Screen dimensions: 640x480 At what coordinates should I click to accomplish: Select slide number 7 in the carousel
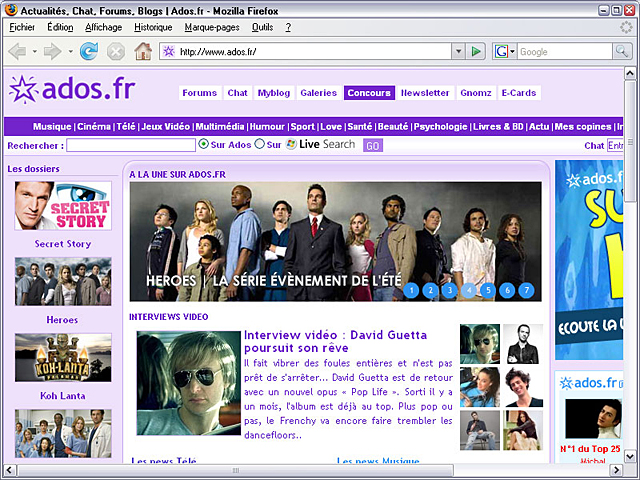(526, 290)
